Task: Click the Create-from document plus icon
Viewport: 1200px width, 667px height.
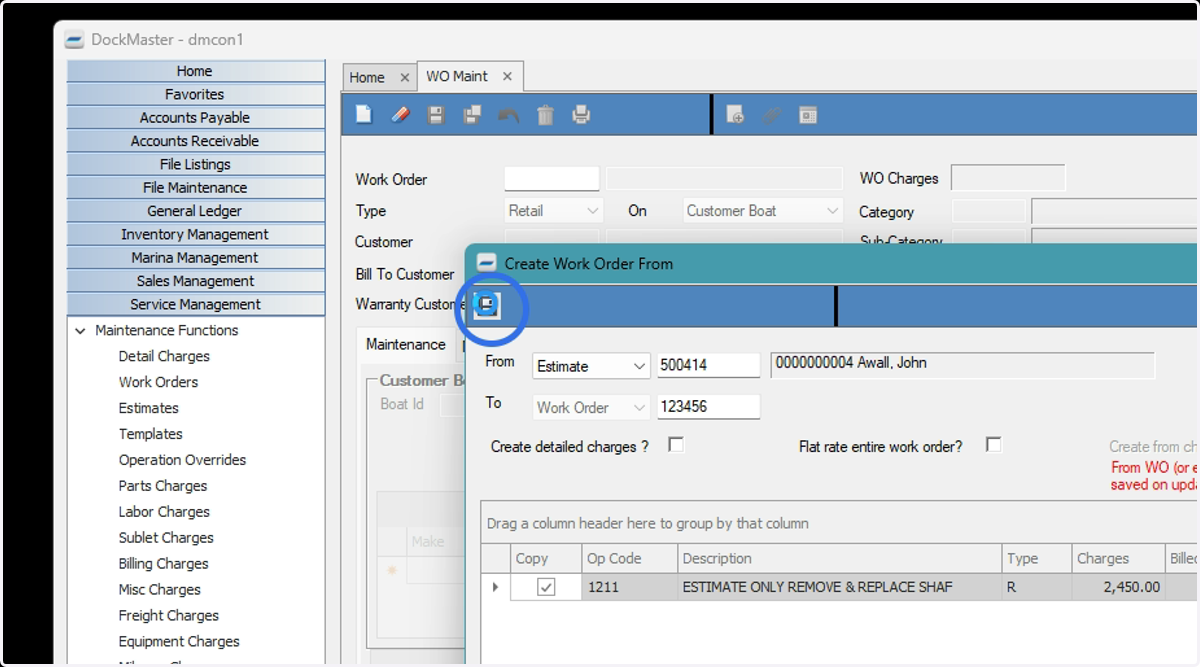Action: (x=735, y=115)
